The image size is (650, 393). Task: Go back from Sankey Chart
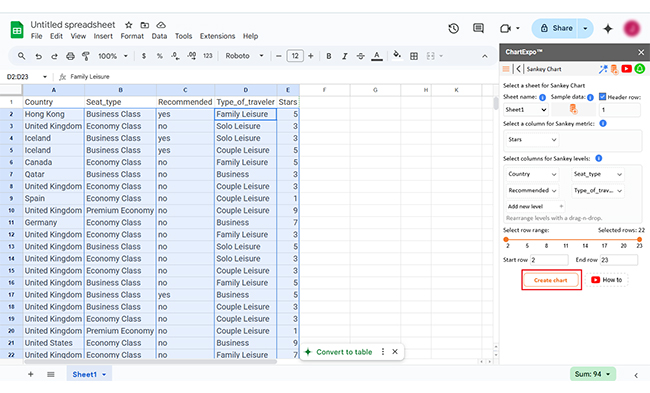click(x=518, y=69)
